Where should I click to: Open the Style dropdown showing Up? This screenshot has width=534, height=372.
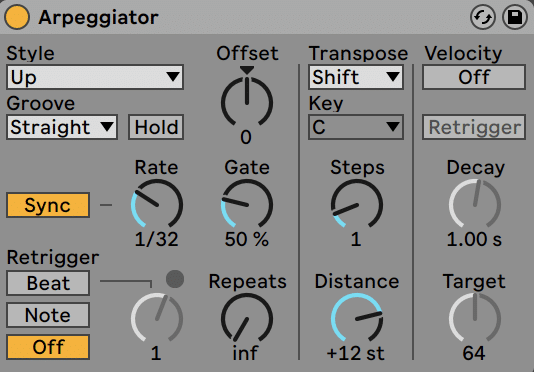click(x=95, y=77)
